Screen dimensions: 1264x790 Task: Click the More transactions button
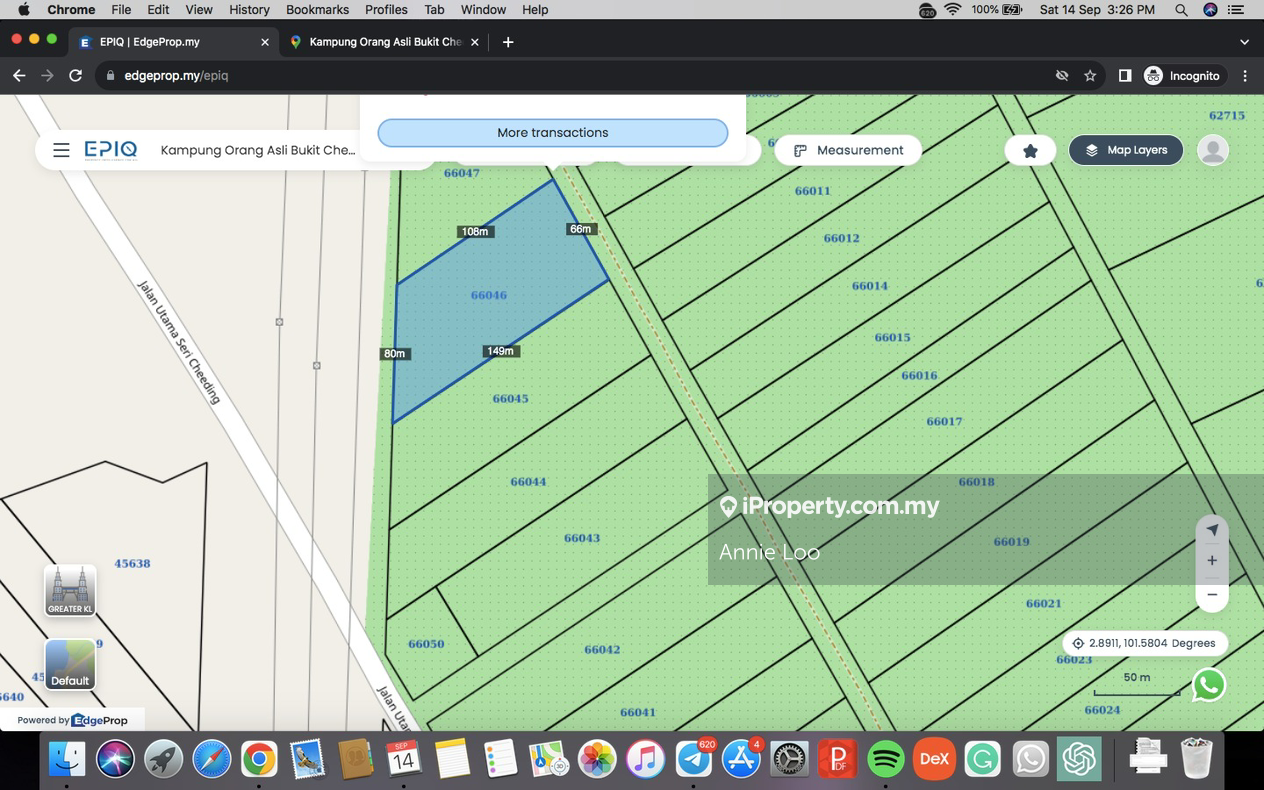coord(552,133)
